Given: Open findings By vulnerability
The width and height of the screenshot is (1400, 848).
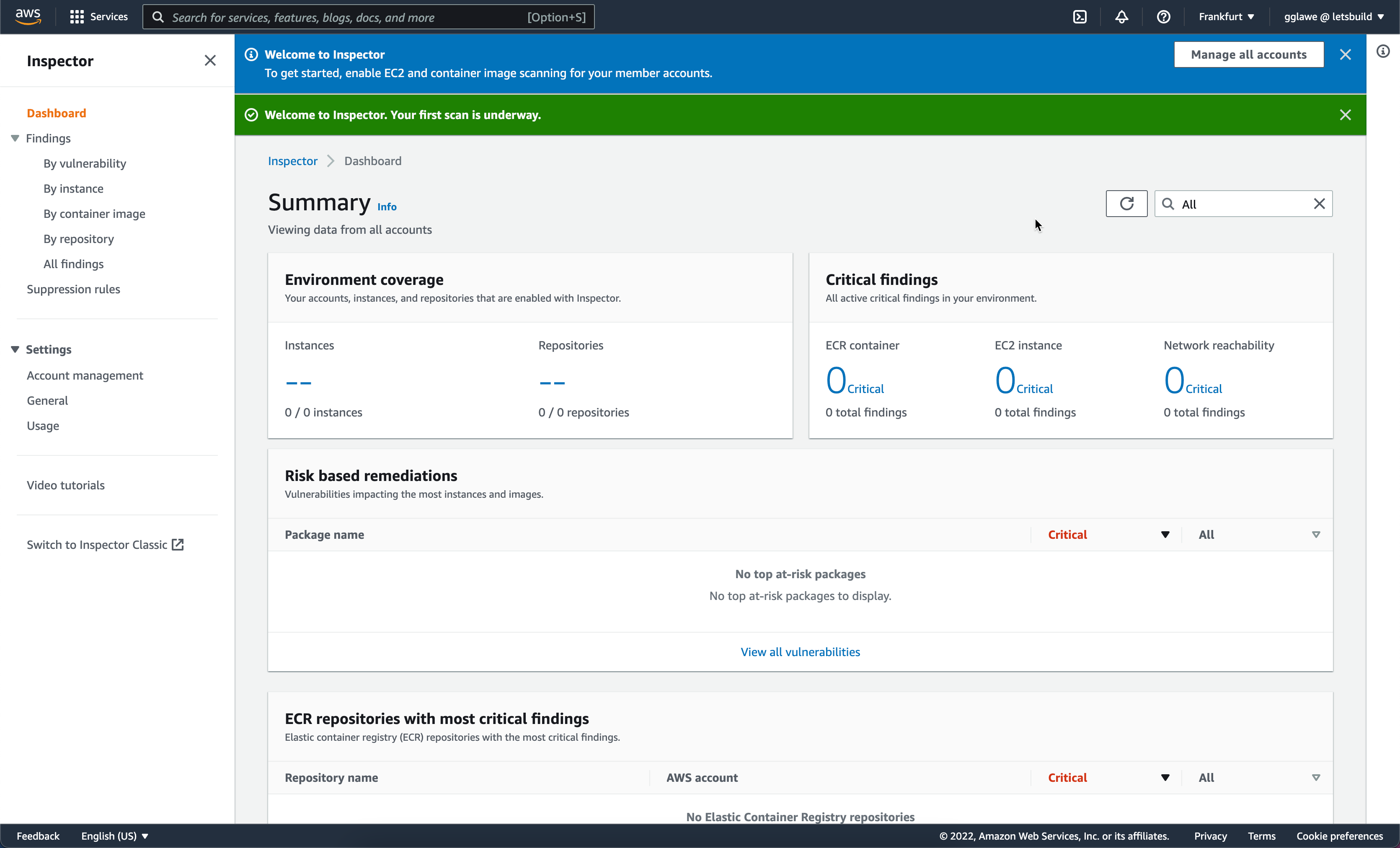Looking at the screenshot, I should (x=85, y=163).
